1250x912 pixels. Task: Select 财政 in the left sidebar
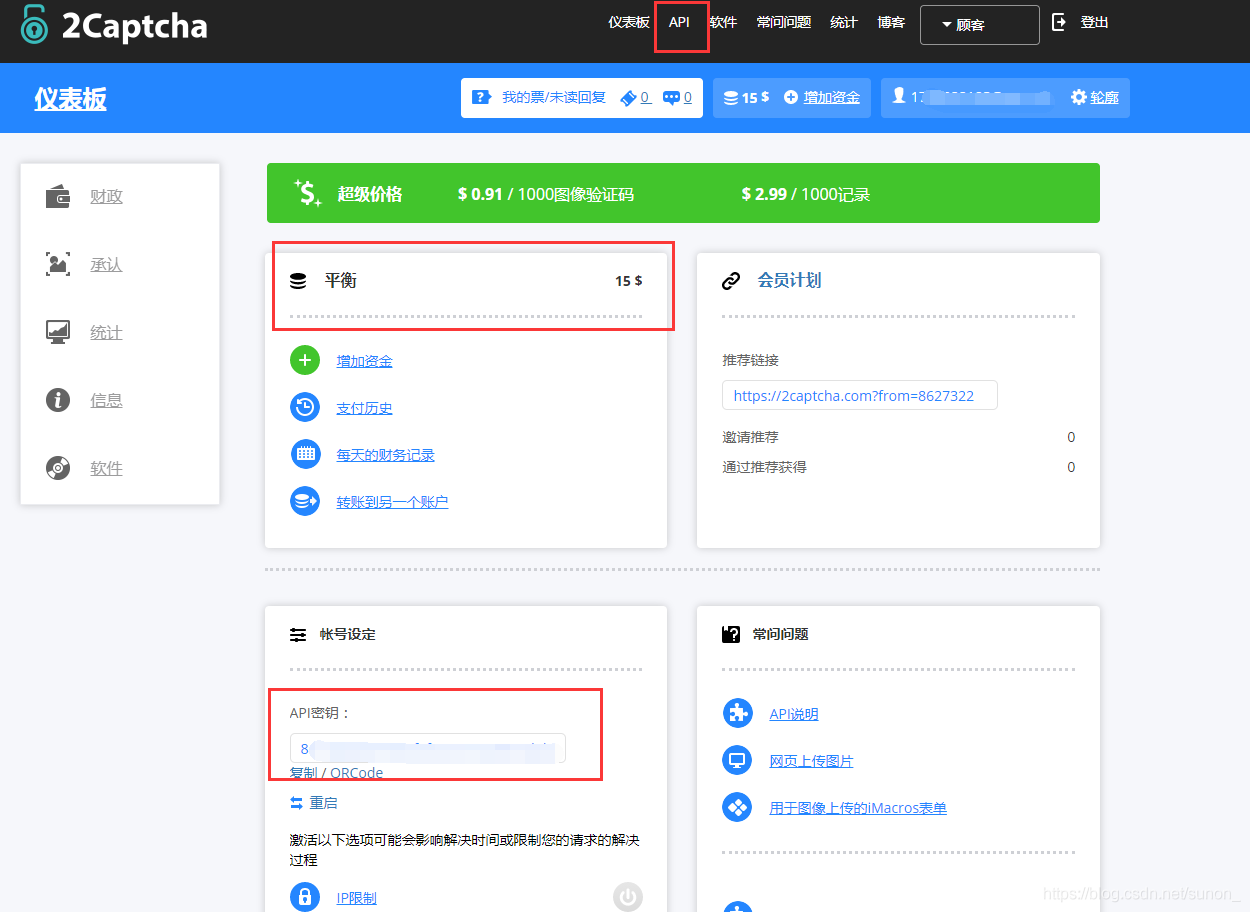click(x=106, y=197)
